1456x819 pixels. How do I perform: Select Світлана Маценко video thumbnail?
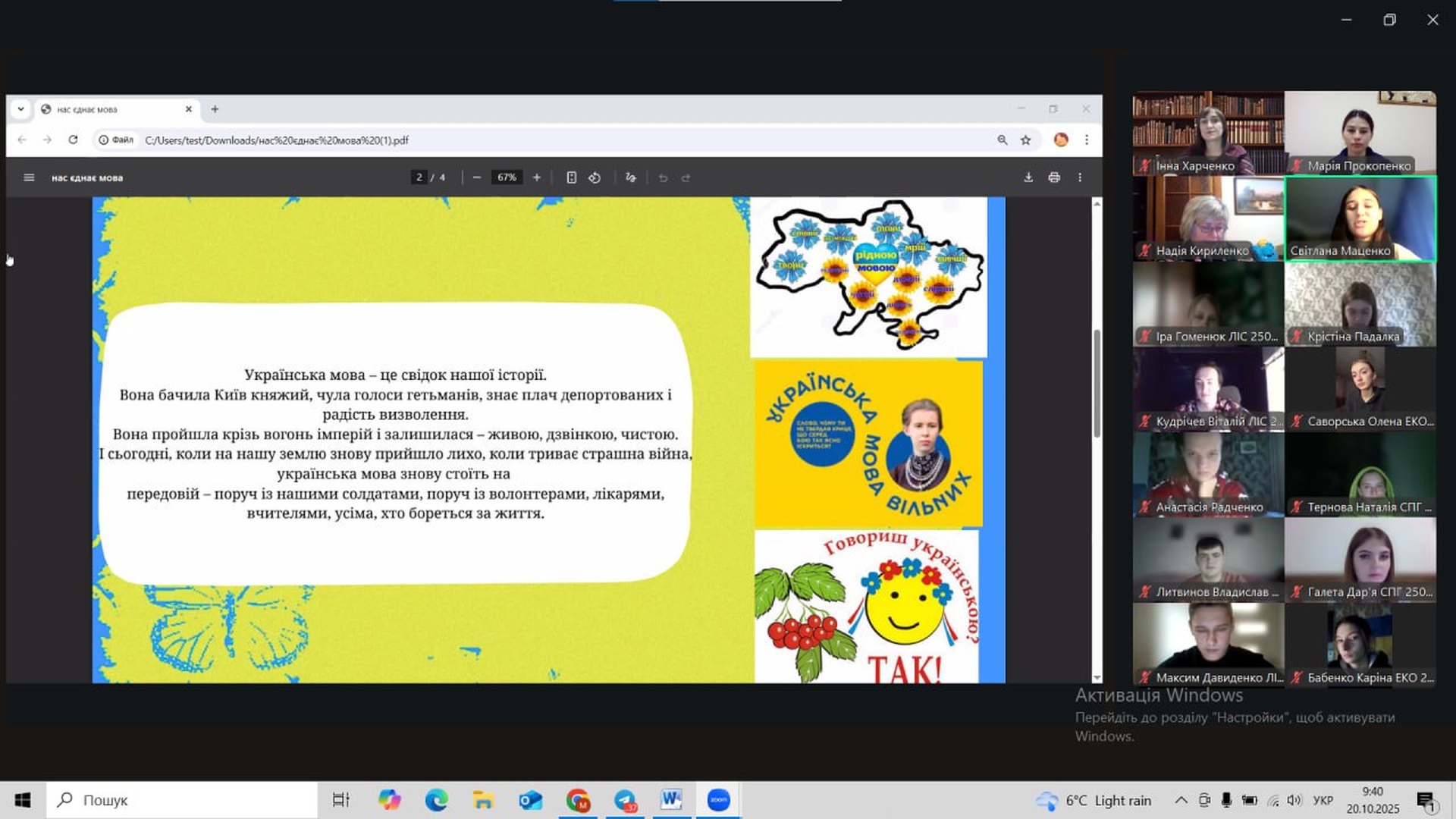(1360, 218)
